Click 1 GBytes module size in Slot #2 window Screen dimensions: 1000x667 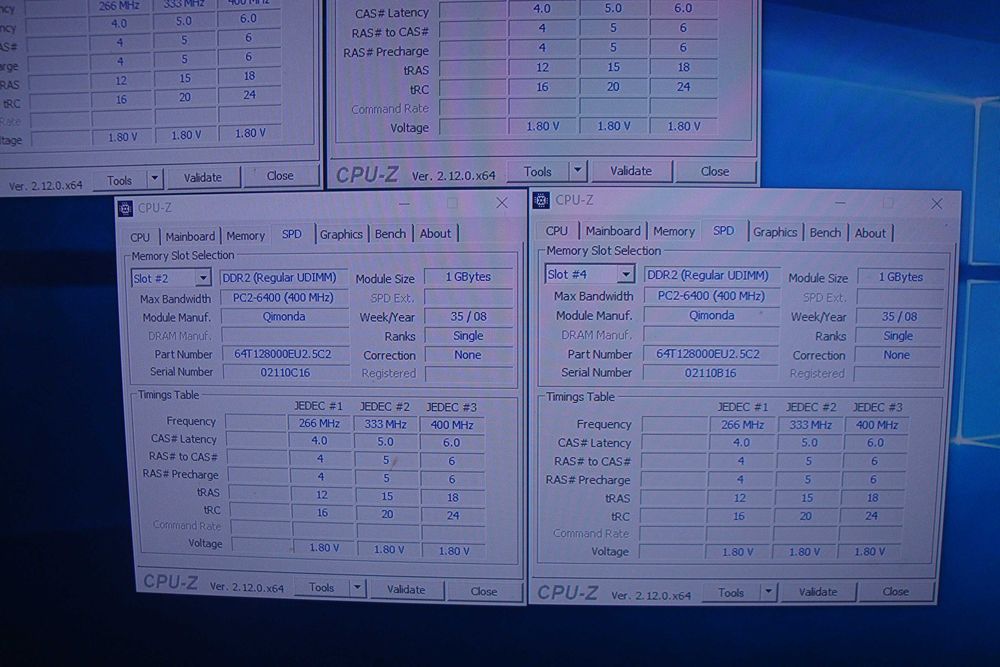pos(468,277)
